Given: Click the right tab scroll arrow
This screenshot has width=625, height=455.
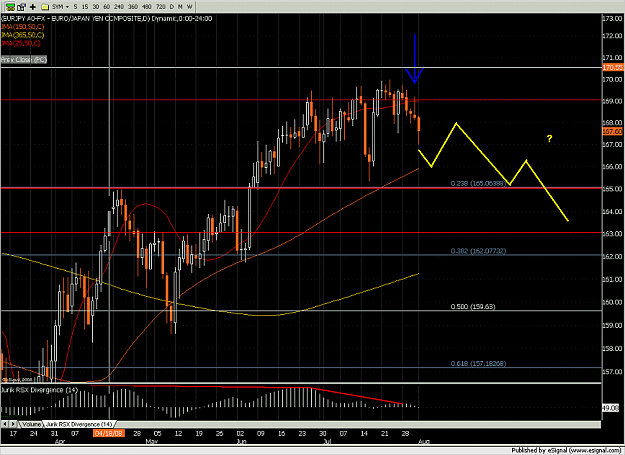Looking at the screenshot, I should coord(13,424).
